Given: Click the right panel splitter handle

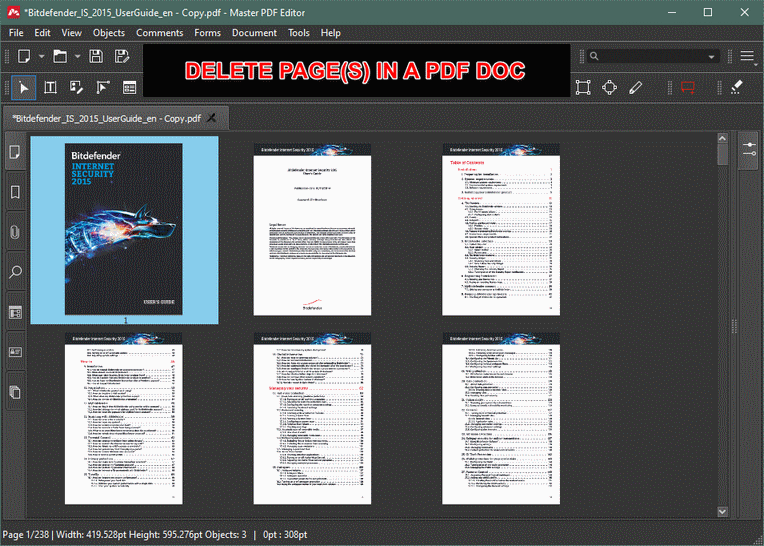Looking at the screenshot, I should point(734,325).
